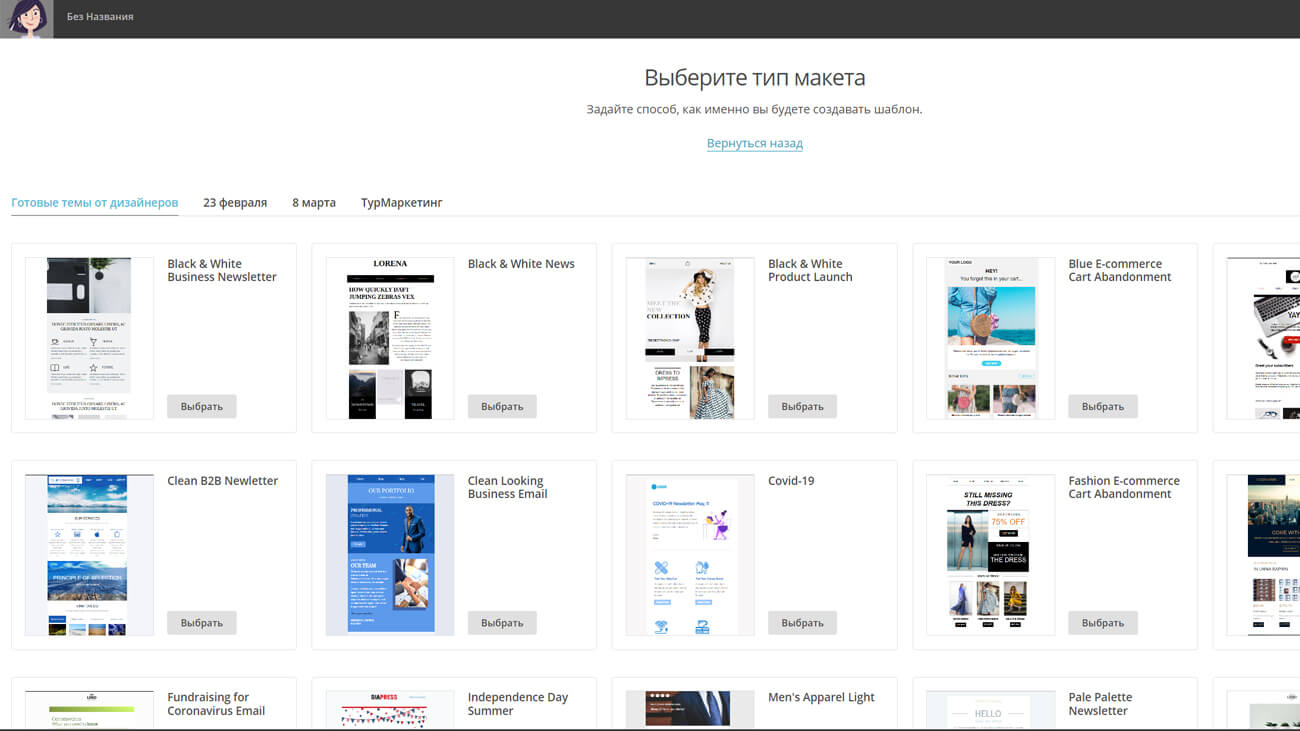
Task: Click Выбрать for Blue E-commerce Cart Abandonment
Action: pyautogui.click(x=1102, y=406)
